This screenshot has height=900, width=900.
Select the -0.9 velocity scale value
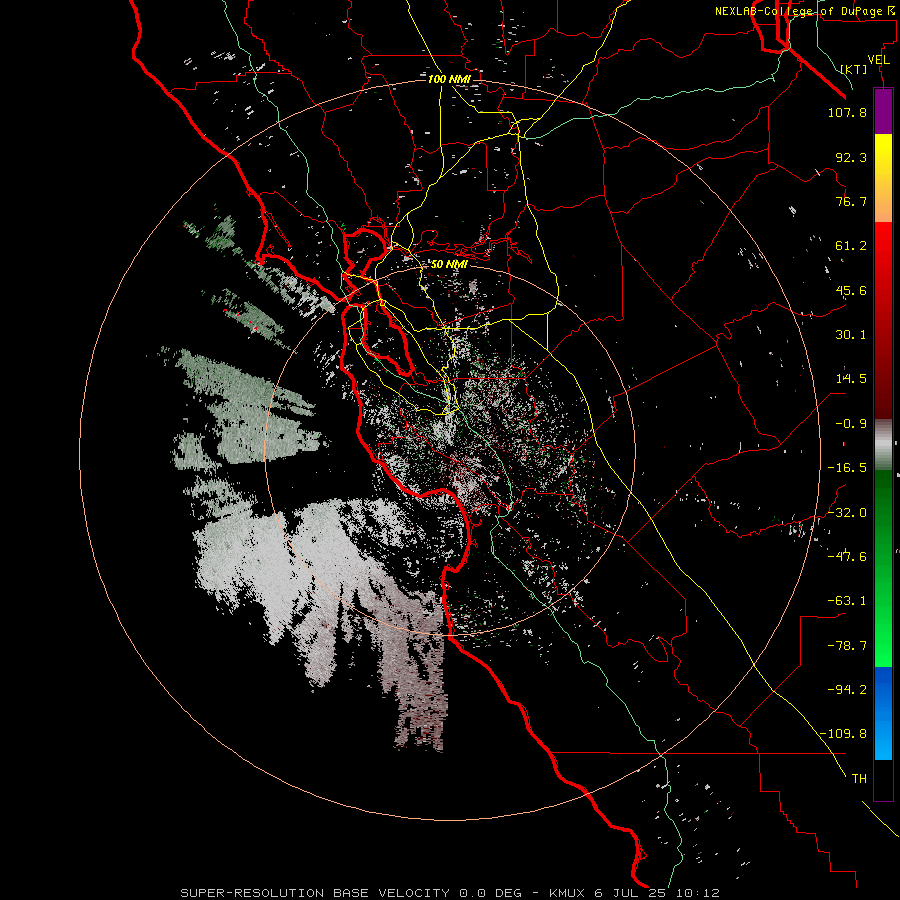851,424
